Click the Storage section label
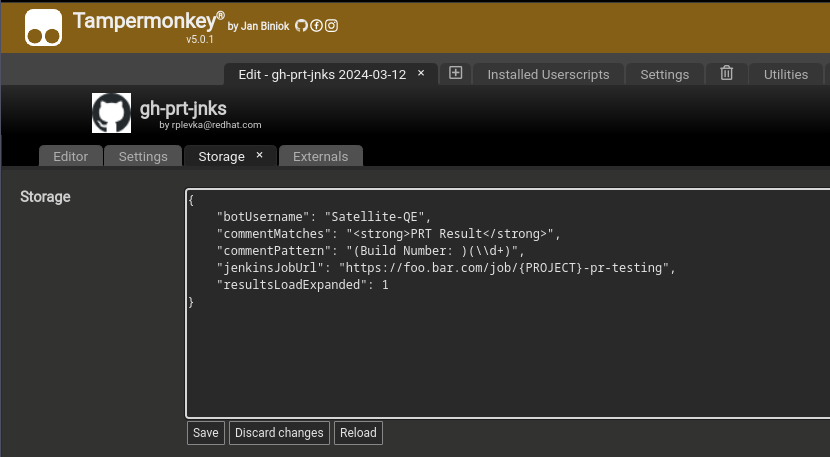Viewport: 830px width, 457px height. coord(45,196)
